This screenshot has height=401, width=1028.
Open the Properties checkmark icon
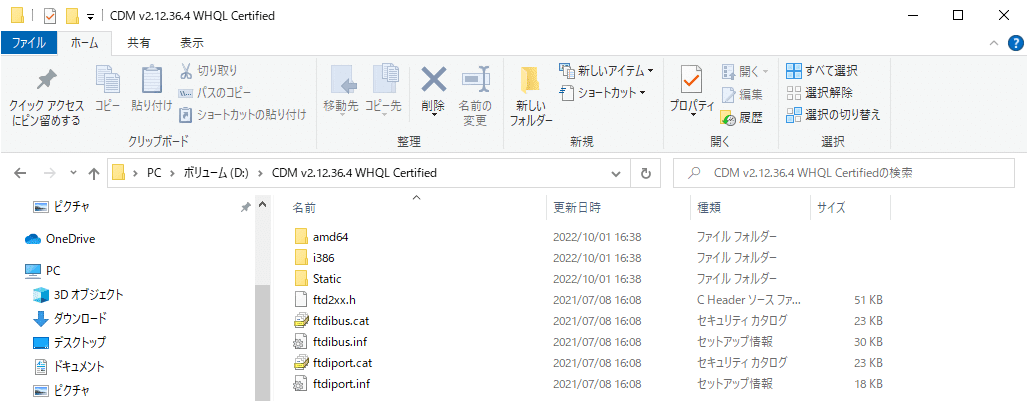point(692,81)
